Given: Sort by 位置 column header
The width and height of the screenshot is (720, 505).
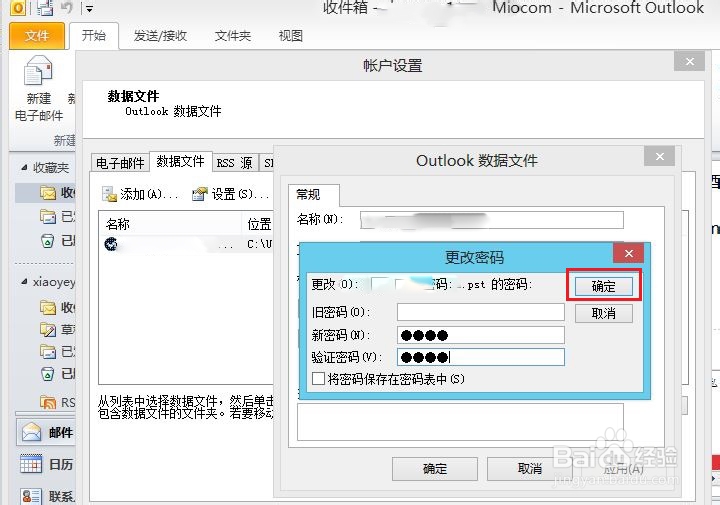Looking at the screenshot, I should pyautogui.click(x=258, y=224).
